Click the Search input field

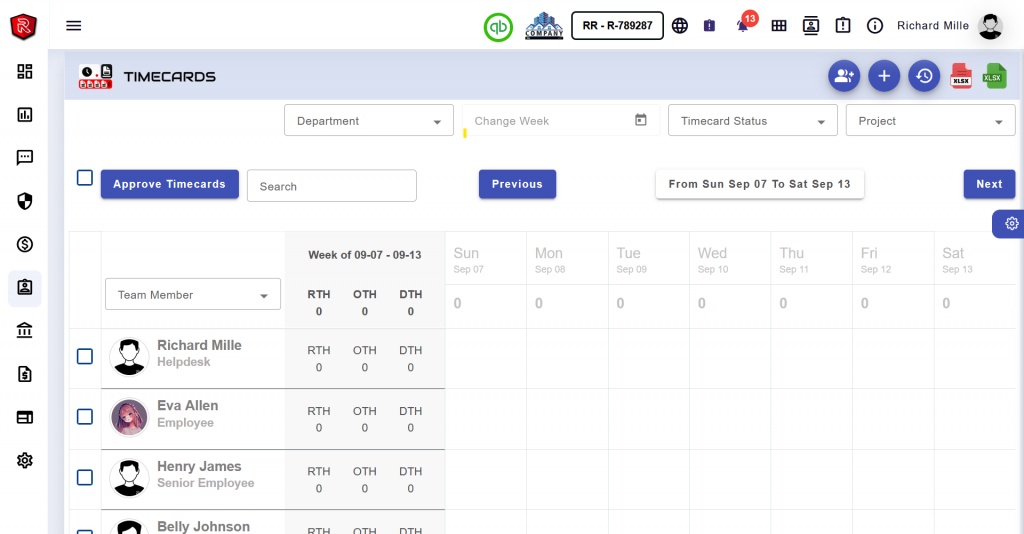(x=331, y=186)
